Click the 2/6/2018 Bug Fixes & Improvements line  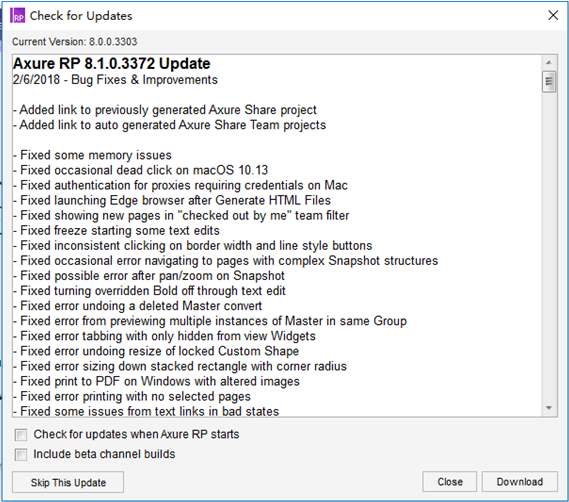point(115,79)
